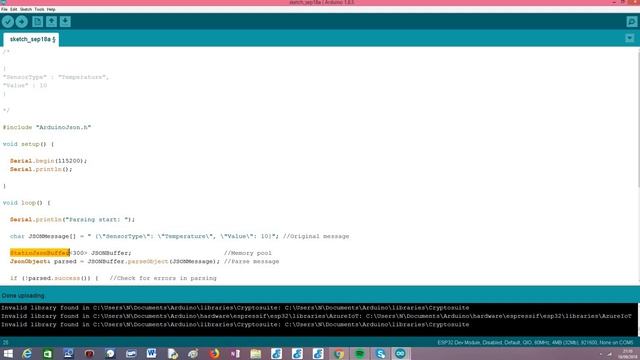
Task: Open Microsoft Word from the taskbar
Action: (151, 353)
